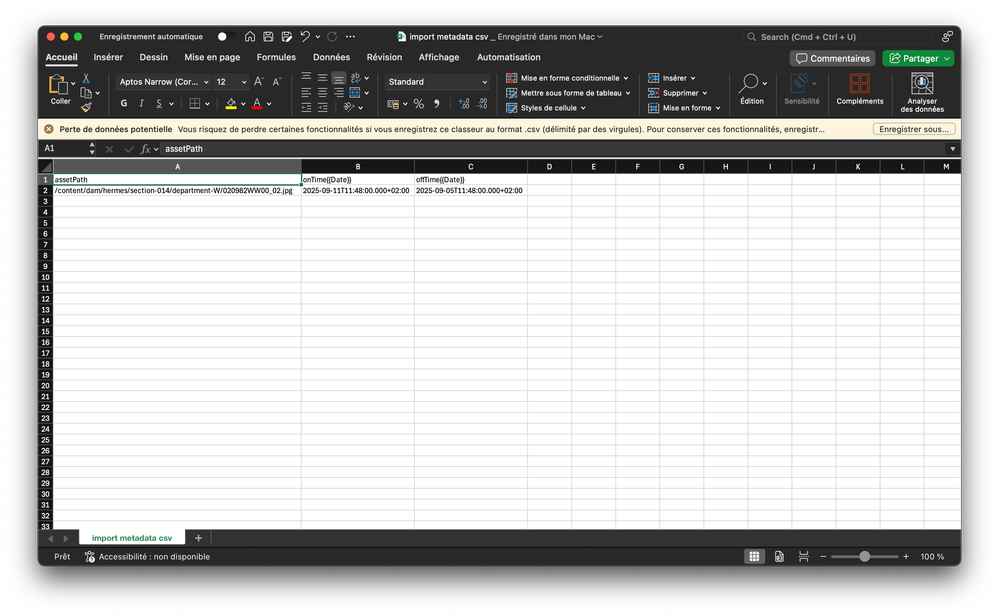Open the Standard number format dropdown
The height and width of the screenshot is (616, 999).
[x=438, y=82]
